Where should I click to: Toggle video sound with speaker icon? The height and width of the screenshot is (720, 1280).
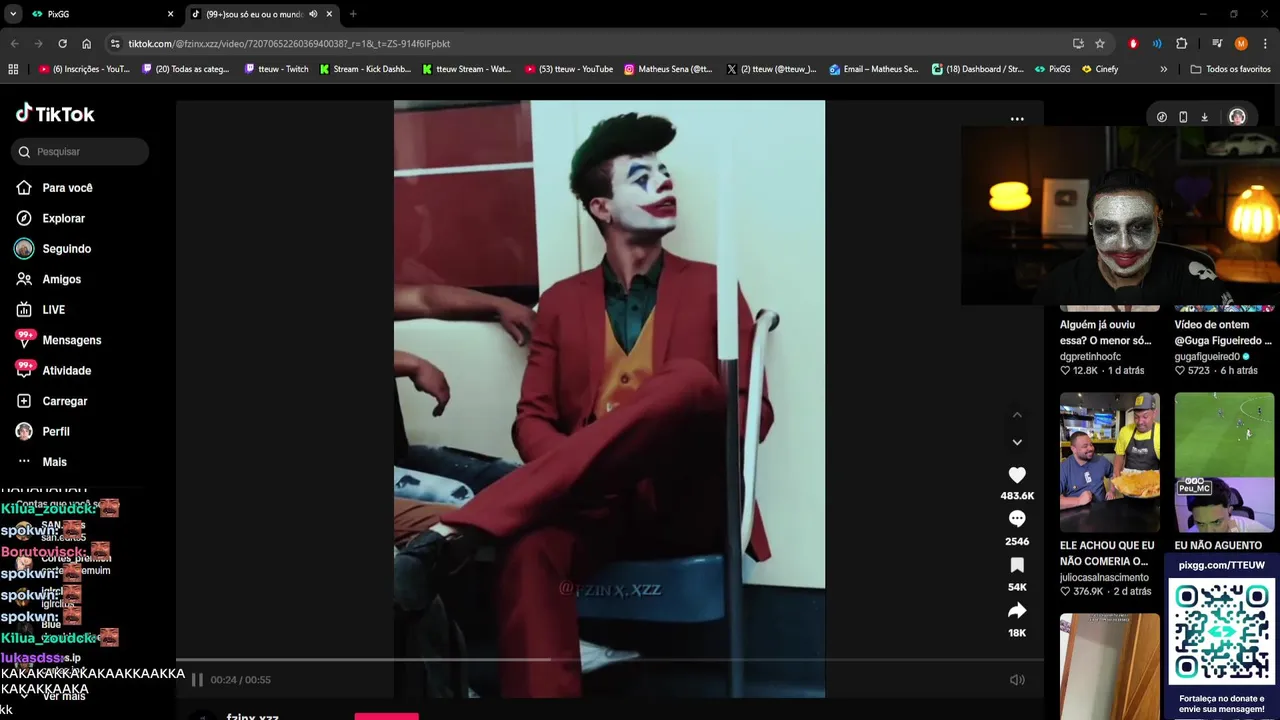click(x=1017, y=680)
